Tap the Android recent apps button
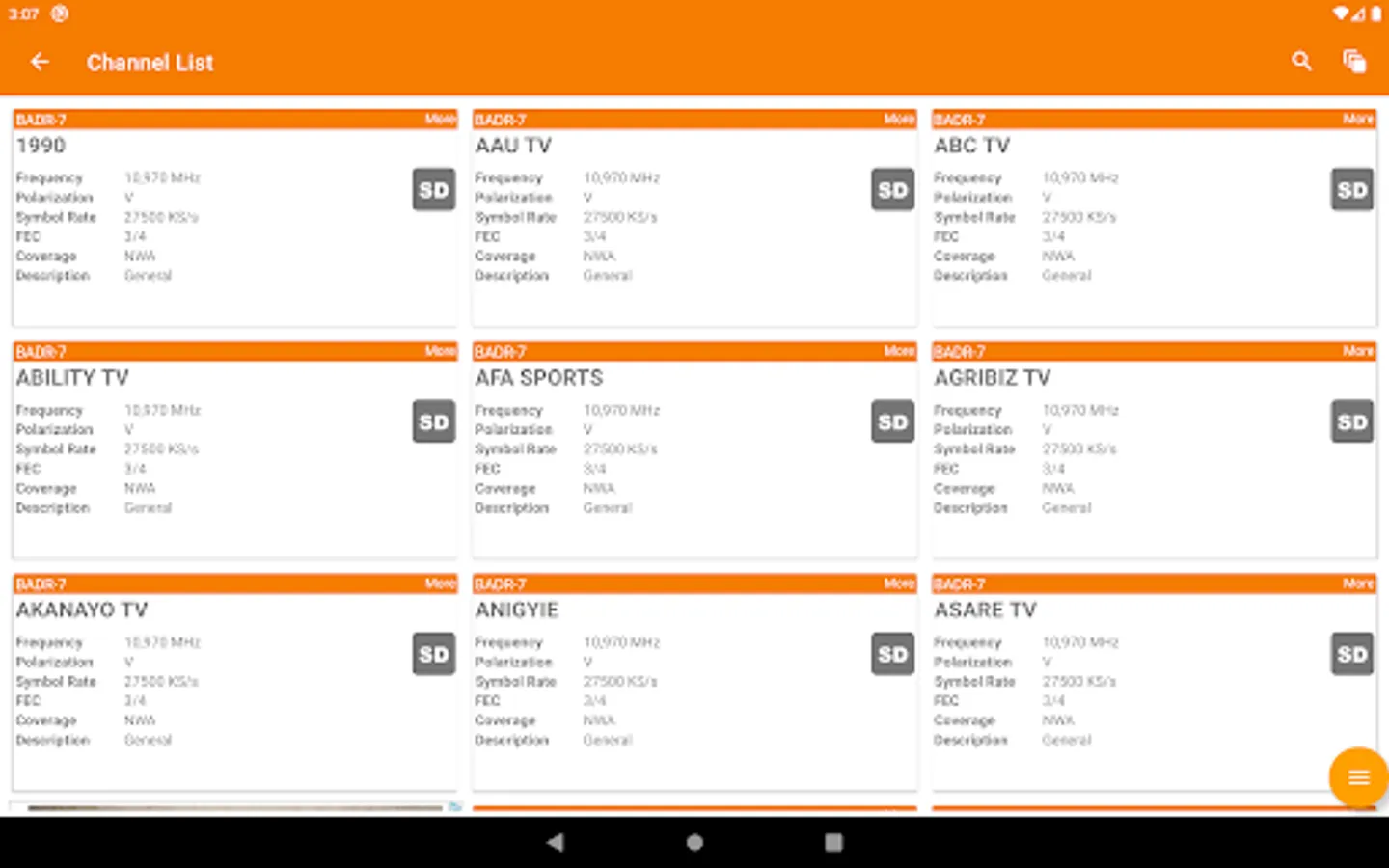The height and width of the screenshot is (868, 1389). click(833, 842)
